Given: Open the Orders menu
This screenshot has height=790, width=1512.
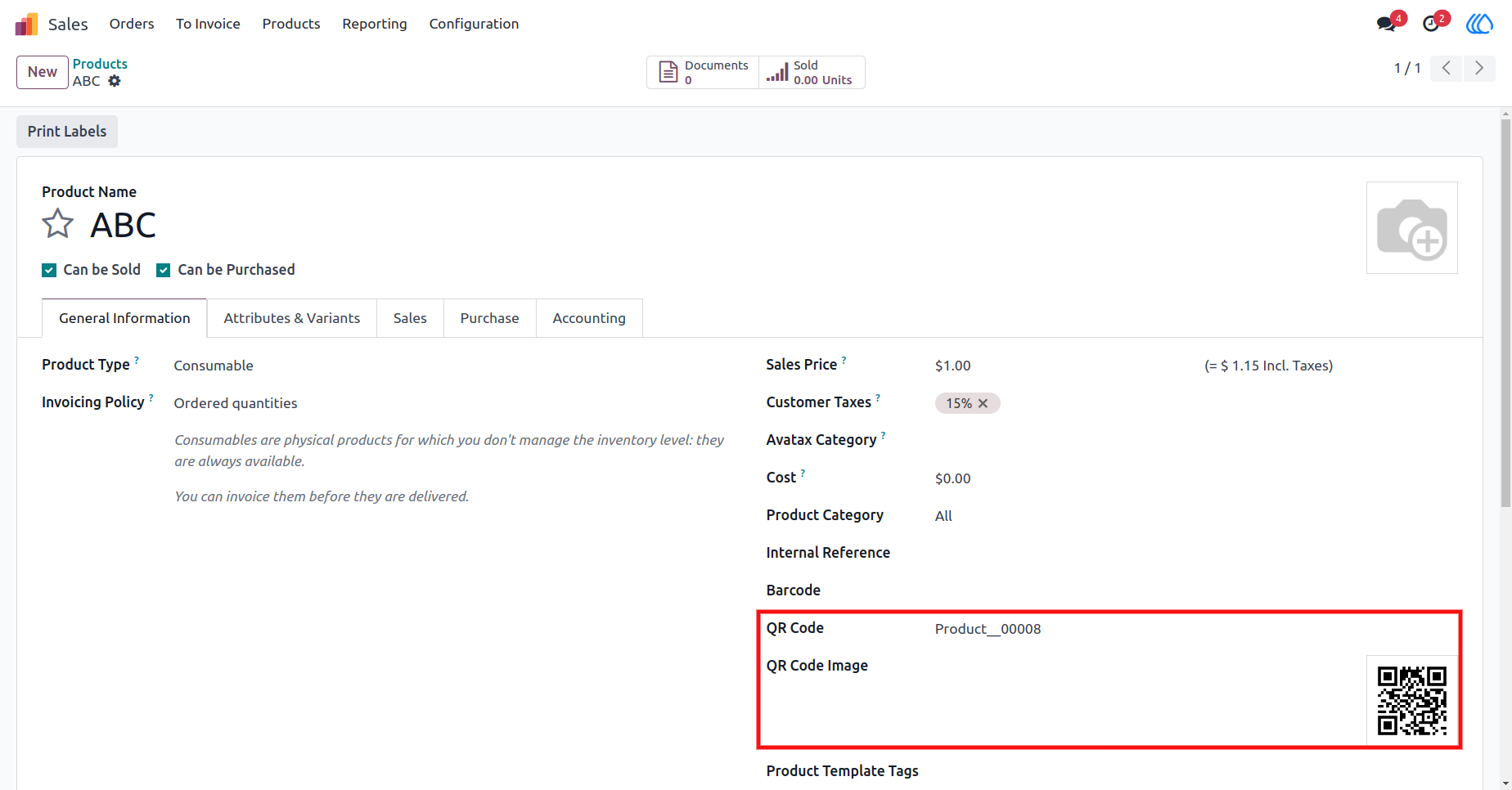Looking at the screenshot, I should coord(132,24).
